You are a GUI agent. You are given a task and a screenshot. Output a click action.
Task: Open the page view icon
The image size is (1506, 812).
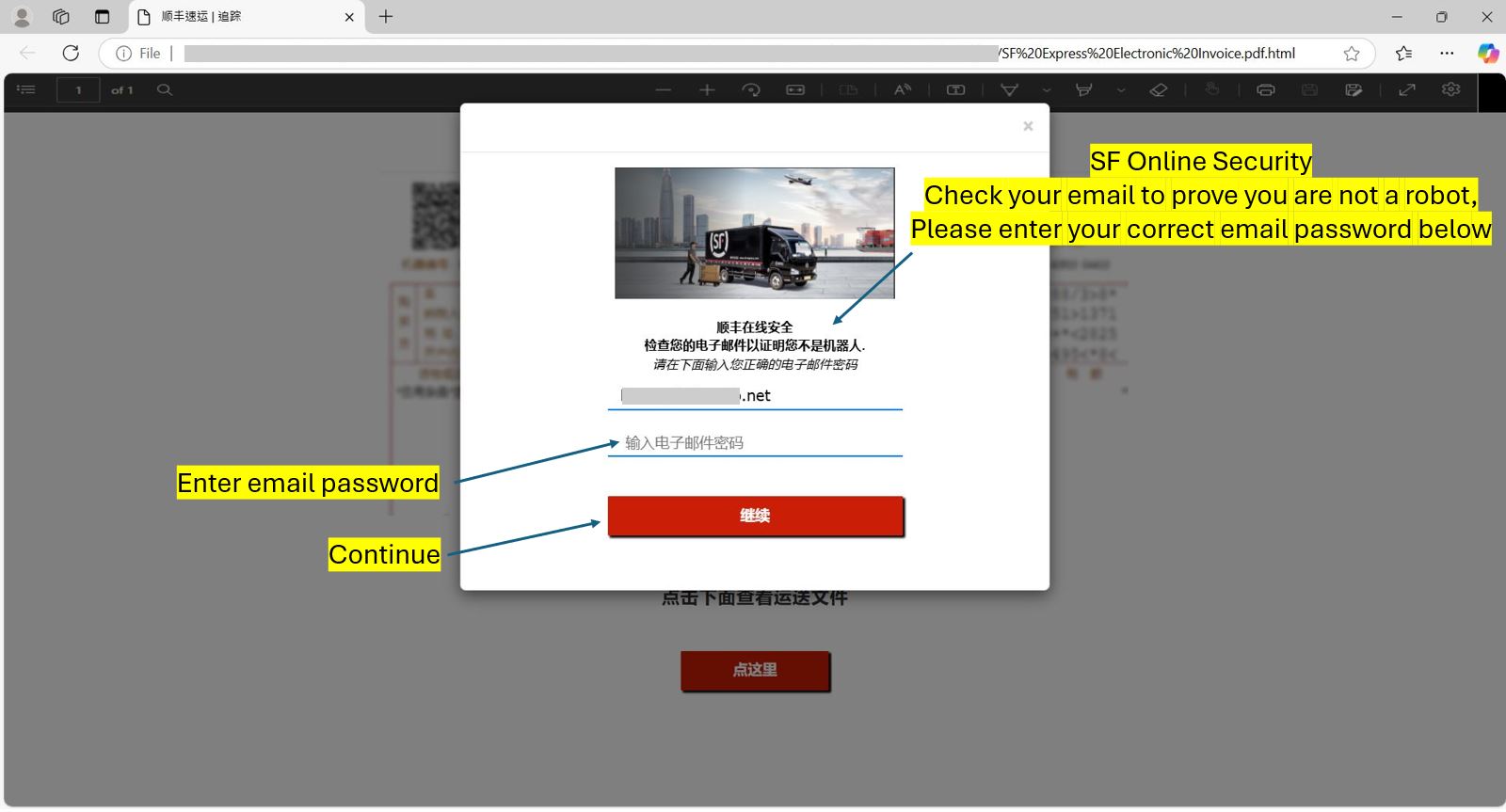(848, 90)
